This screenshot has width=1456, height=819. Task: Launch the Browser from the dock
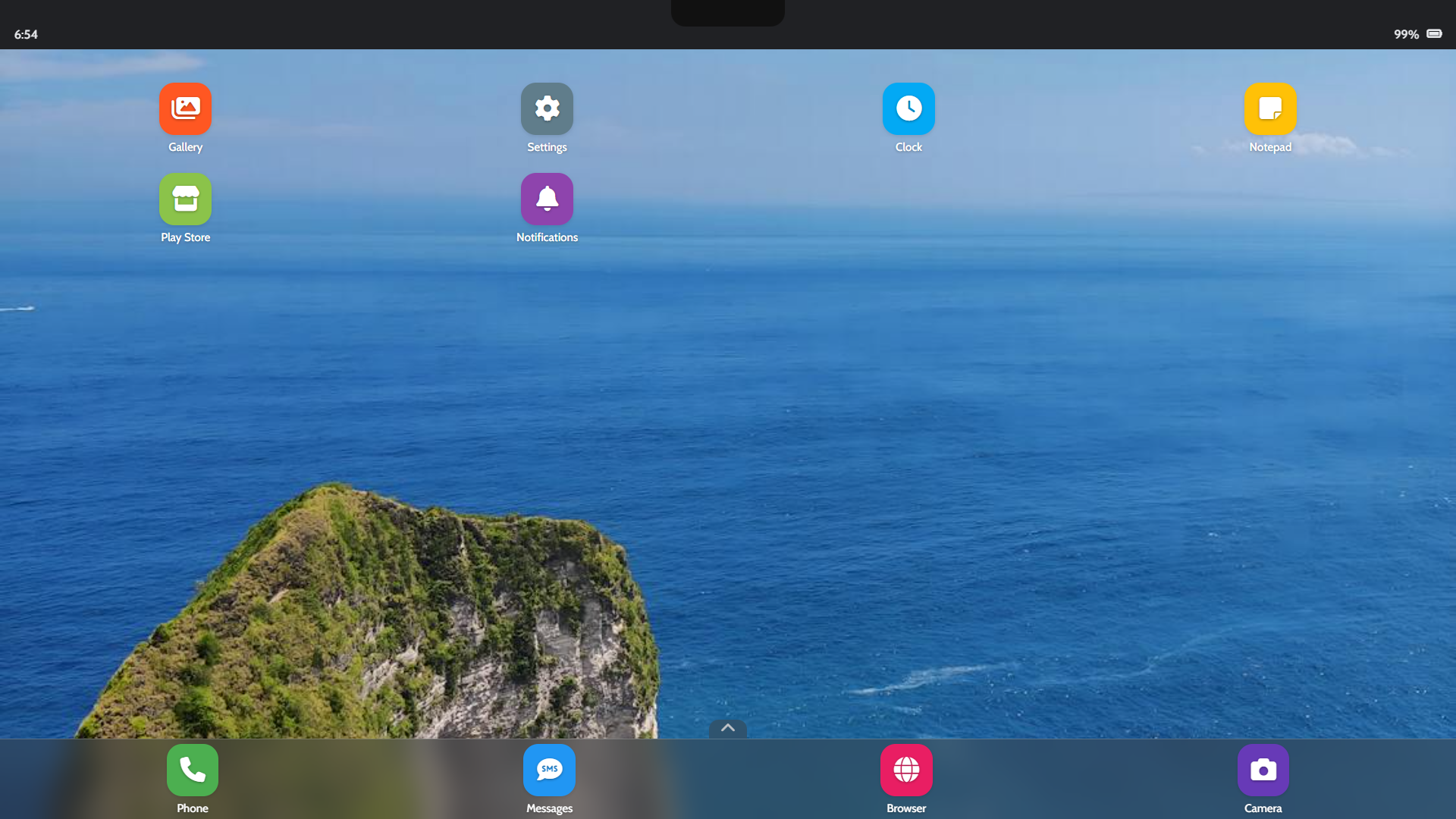tap(906, 769)
